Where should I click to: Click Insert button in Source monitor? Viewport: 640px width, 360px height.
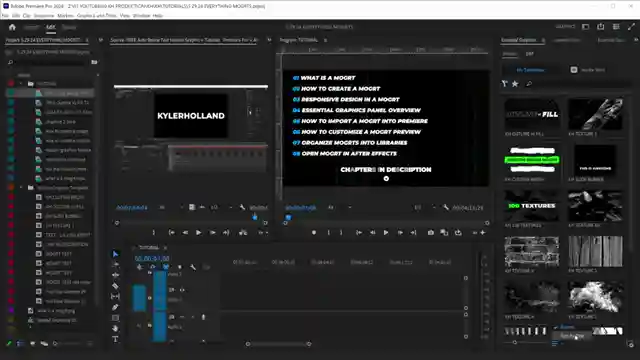click(243, 233)
